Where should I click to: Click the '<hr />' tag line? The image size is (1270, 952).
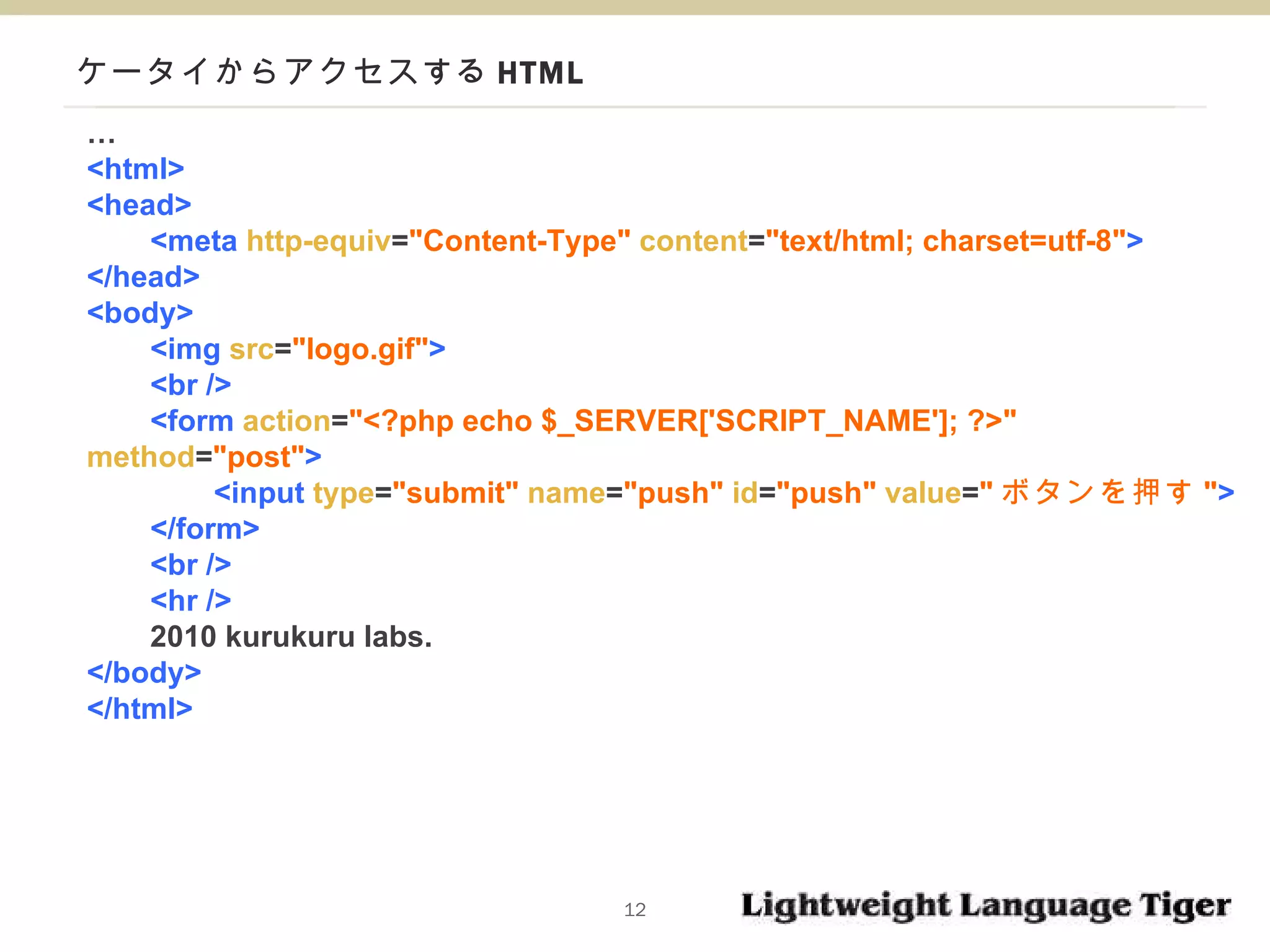tap(190, 601)
